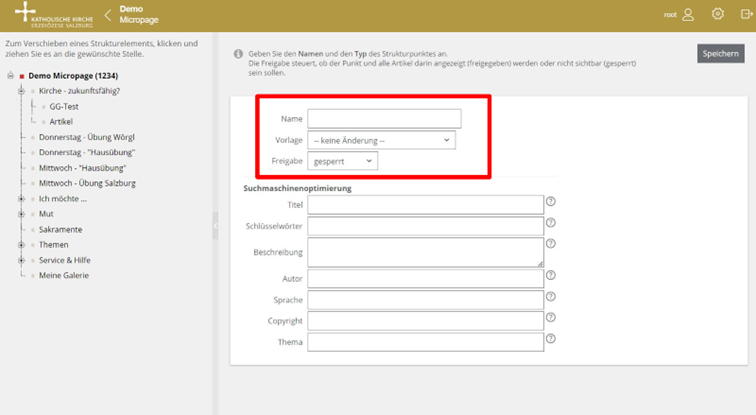Viewport: 756px width, 415px height.
Task: Select Sakramente in the structure tree
Action: [x=60, y=229]
